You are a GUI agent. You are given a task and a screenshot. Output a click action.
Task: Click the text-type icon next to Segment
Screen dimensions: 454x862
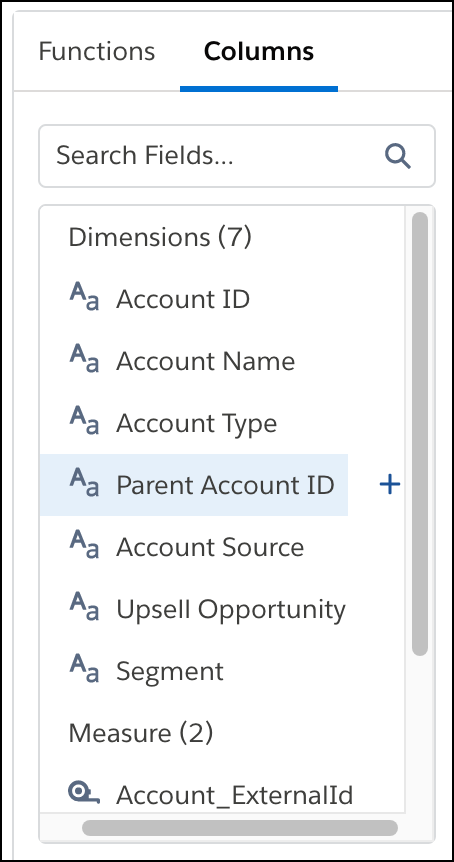click(x=84, y=670)
